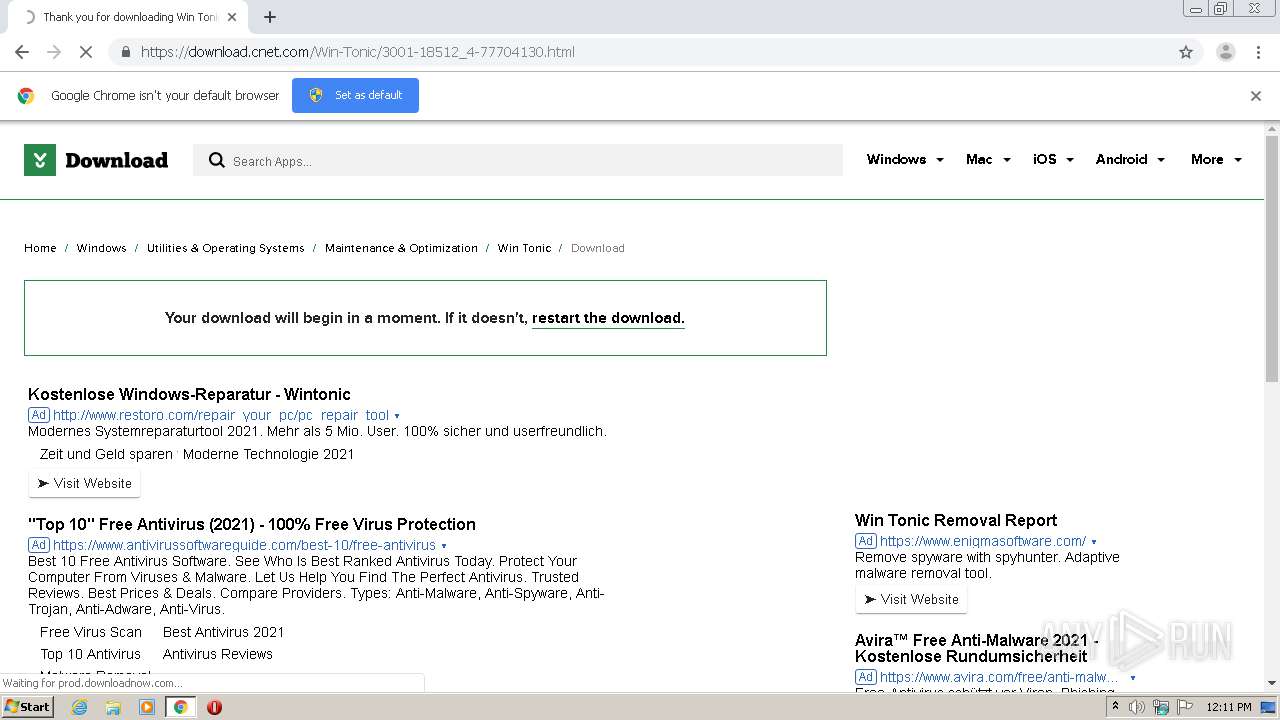Viewport: 1280px width, 720px height.
Task: Click Visit Website under restoro ad
Action: (x=85, y=483)
